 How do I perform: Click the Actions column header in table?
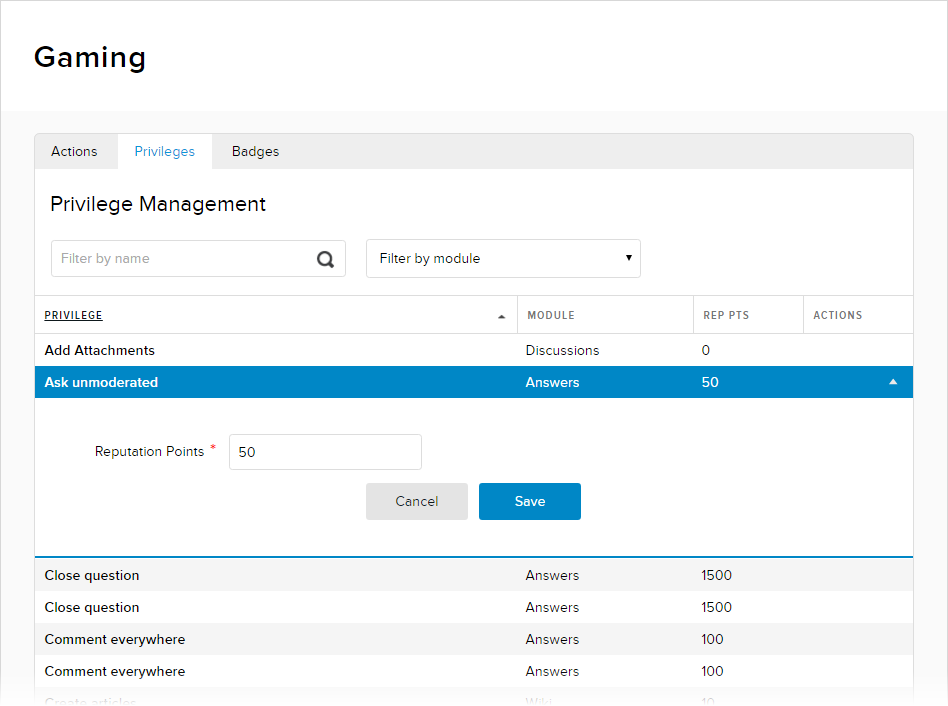[x=837, y=315]
